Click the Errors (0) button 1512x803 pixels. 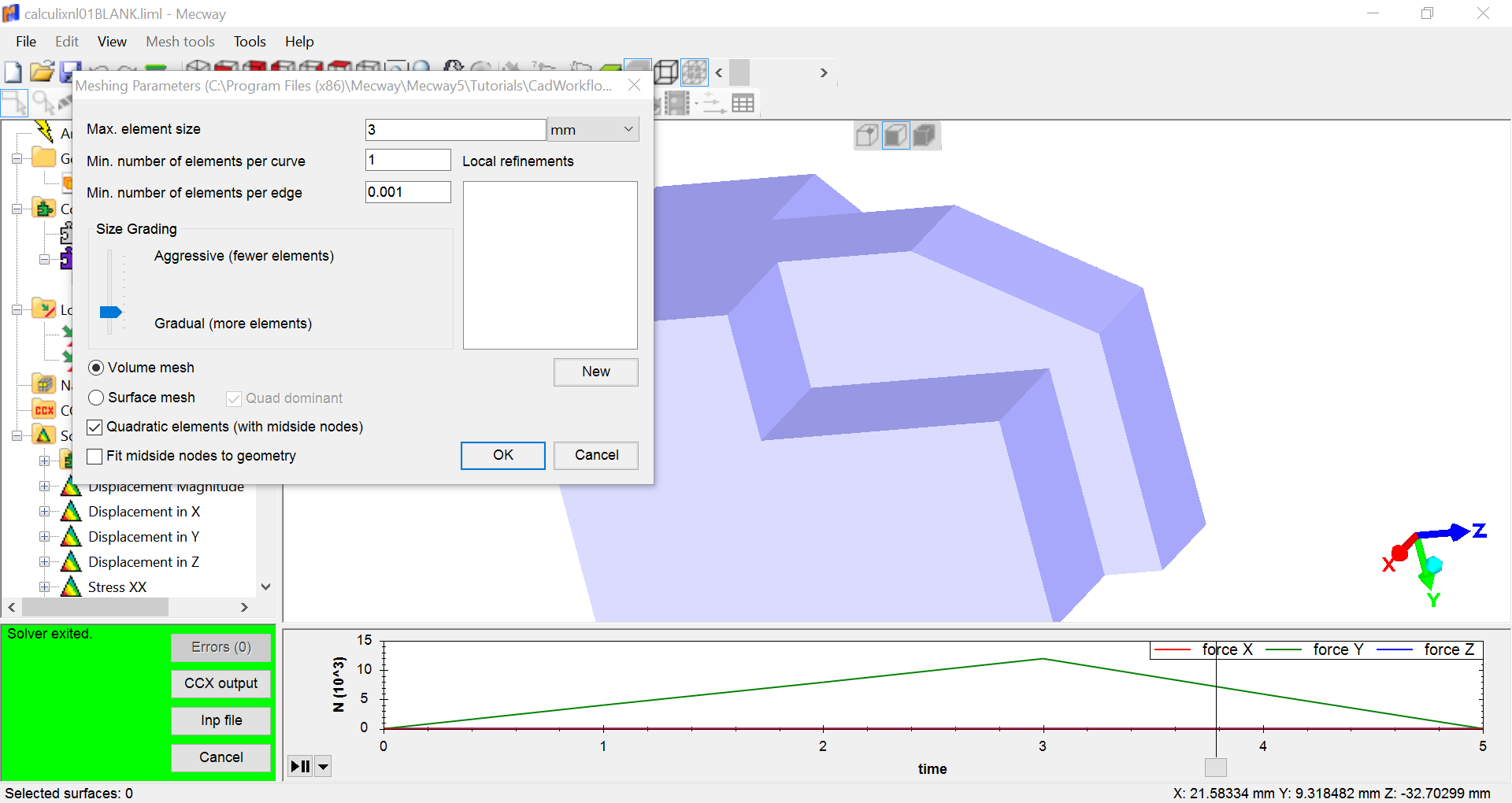coord(221,647)
